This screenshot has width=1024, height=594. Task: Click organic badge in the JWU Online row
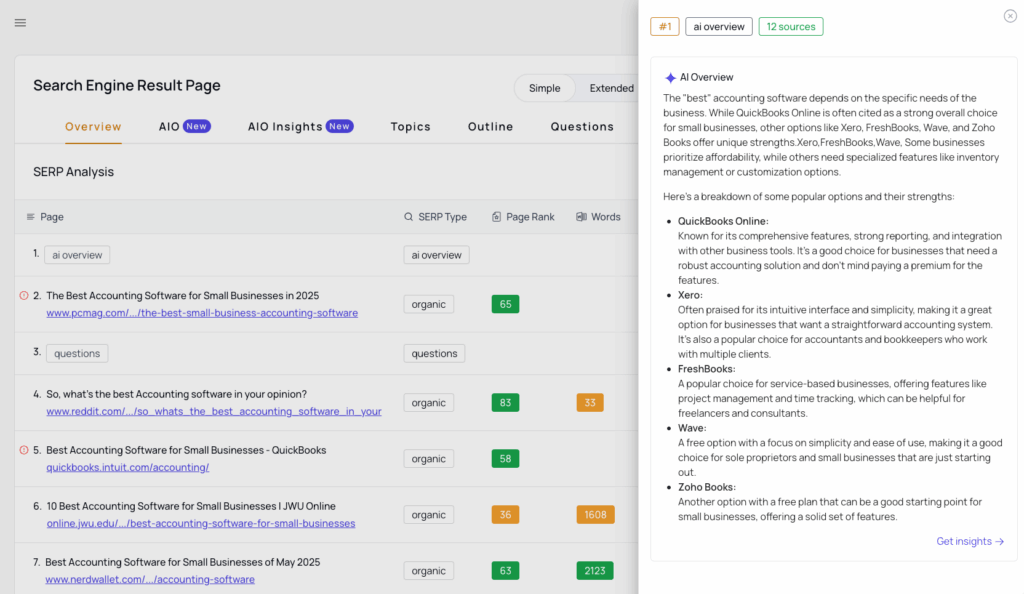428,515
